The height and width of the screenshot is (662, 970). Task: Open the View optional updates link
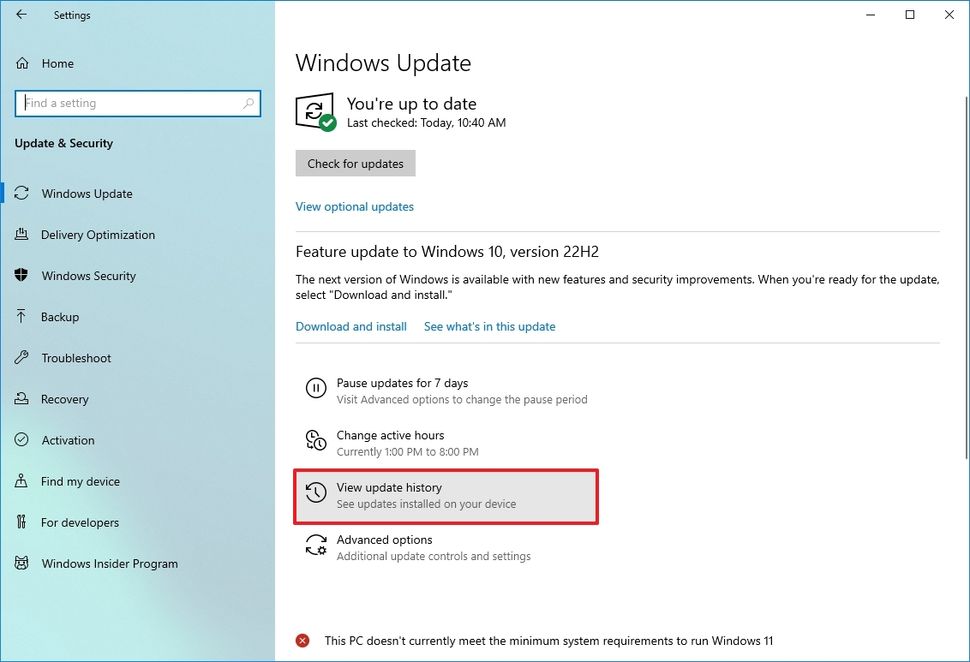click(354, 206)
